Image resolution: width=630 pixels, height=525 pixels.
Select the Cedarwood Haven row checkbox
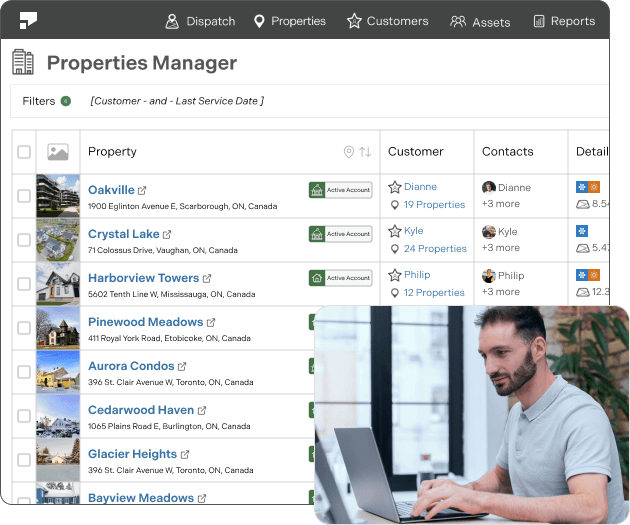tap(24, 417)
